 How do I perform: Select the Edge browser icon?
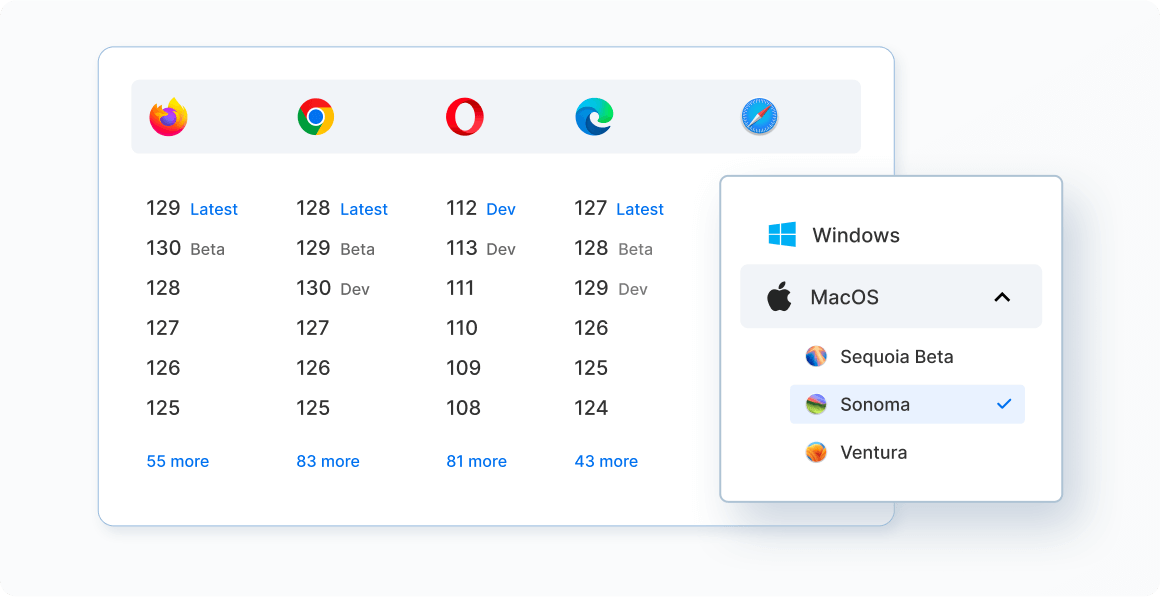coord(594,116)
